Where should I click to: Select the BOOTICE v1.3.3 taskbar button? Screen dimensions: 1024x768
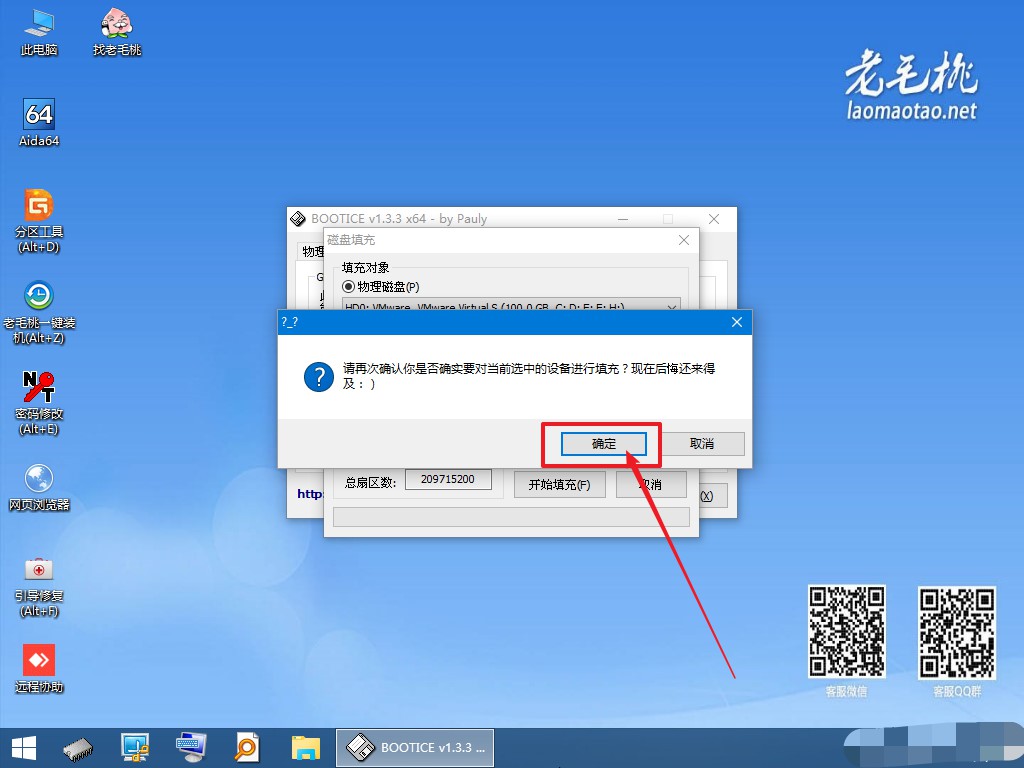tap(415, 748)
